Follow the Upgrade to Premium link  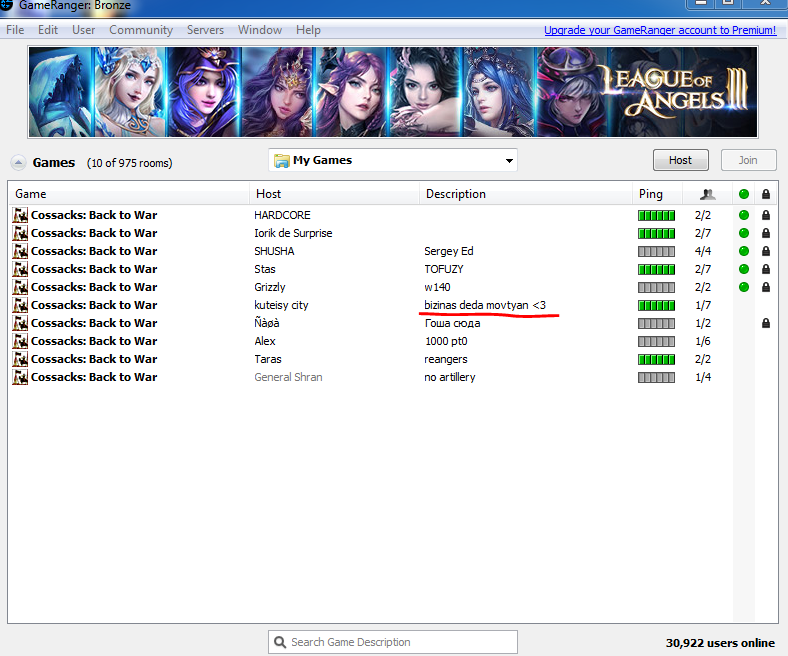point(660,30)
